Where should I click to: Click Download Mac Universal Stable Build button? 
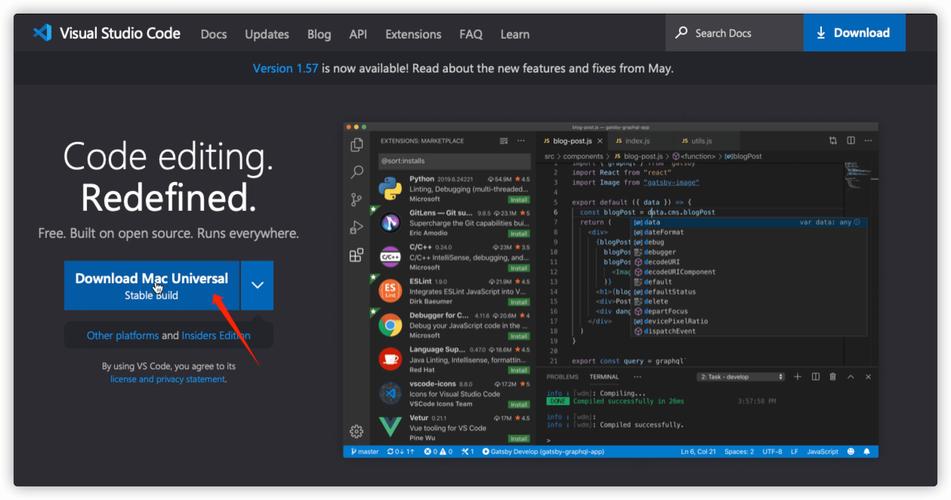pyautogui.click(x=152, y=286)
